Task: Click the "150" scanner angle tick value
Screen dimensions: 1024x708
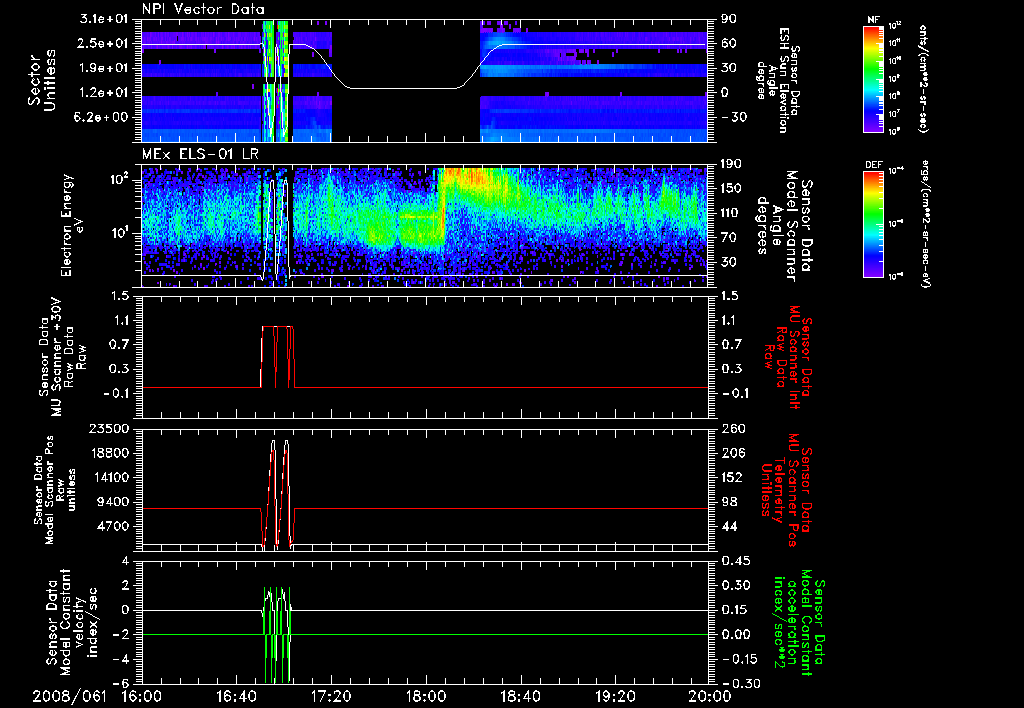Action: click(x=730, y=188)
